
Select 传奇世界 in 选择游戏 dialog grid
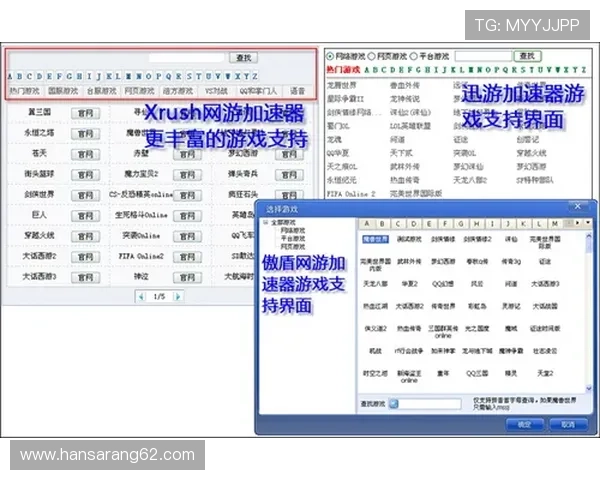(x=443, y=306)
